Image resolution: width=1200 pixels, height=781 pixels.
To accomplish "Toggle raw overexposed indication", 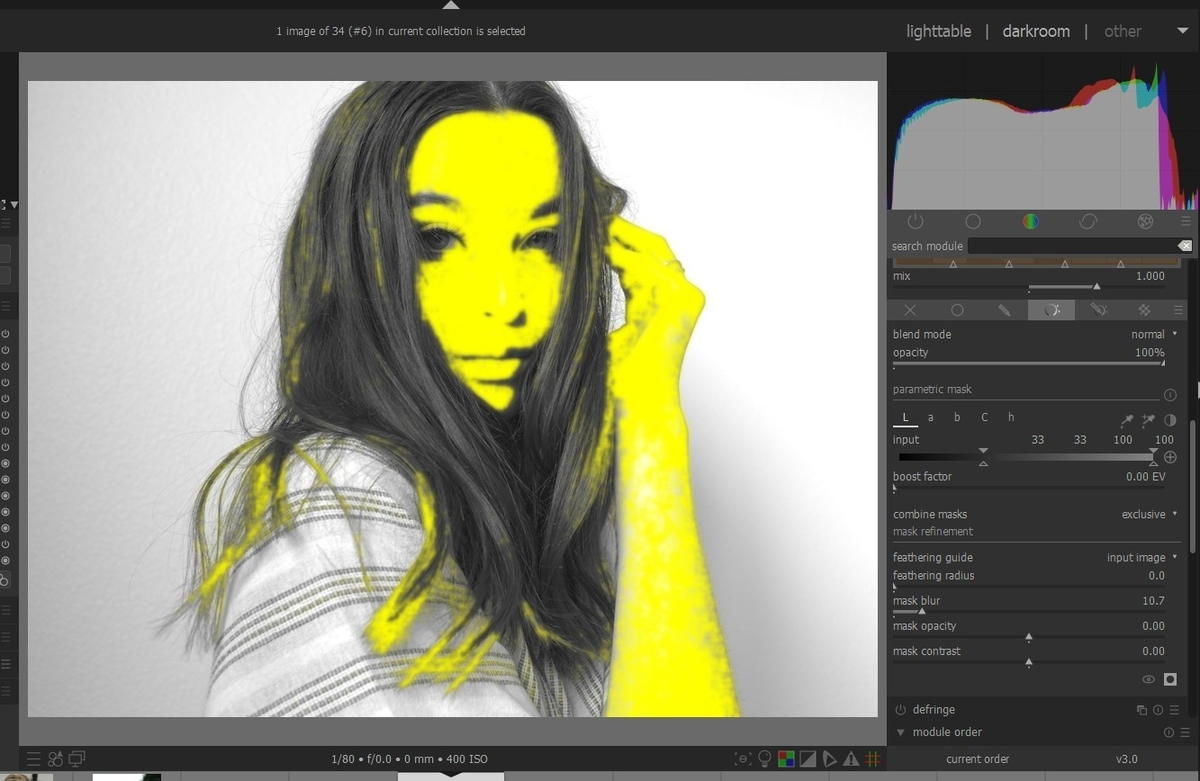I will [786, 759].
